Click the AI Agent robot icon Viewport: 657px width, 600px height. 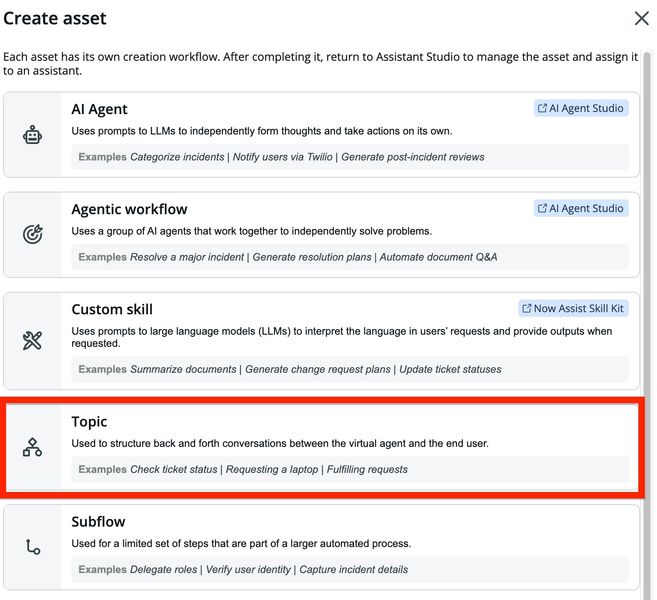(x=33, y=136)
